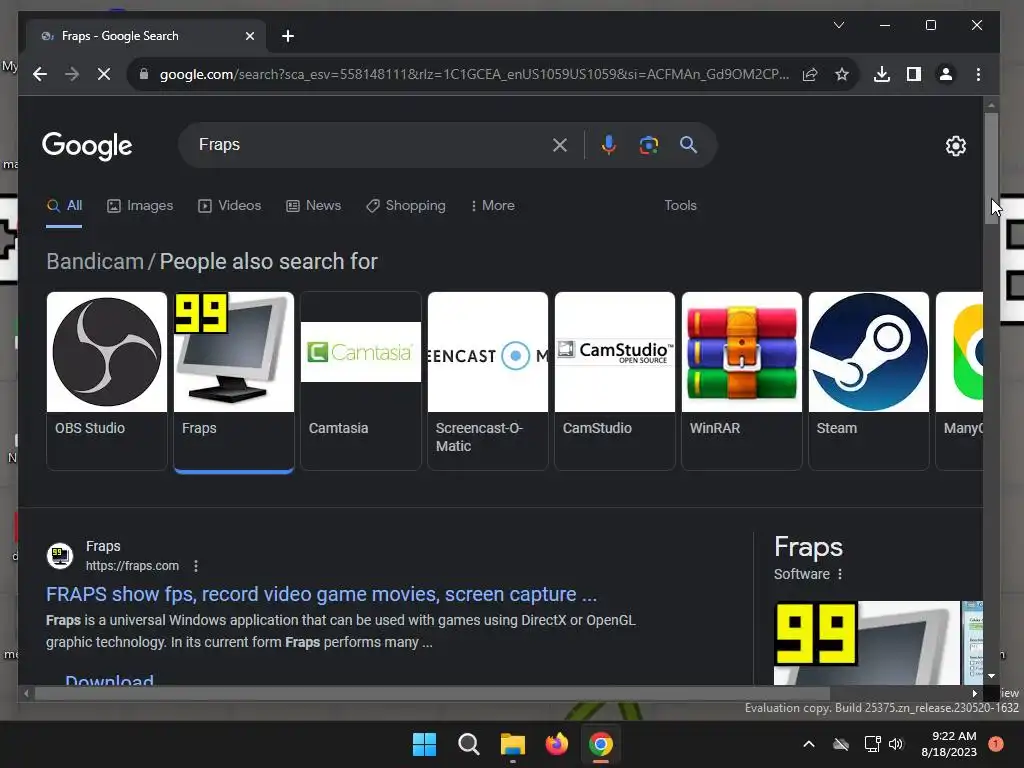Click the Google logo
The height and width of the screenshot is (768, 1024).
click(x=87, y=146)
